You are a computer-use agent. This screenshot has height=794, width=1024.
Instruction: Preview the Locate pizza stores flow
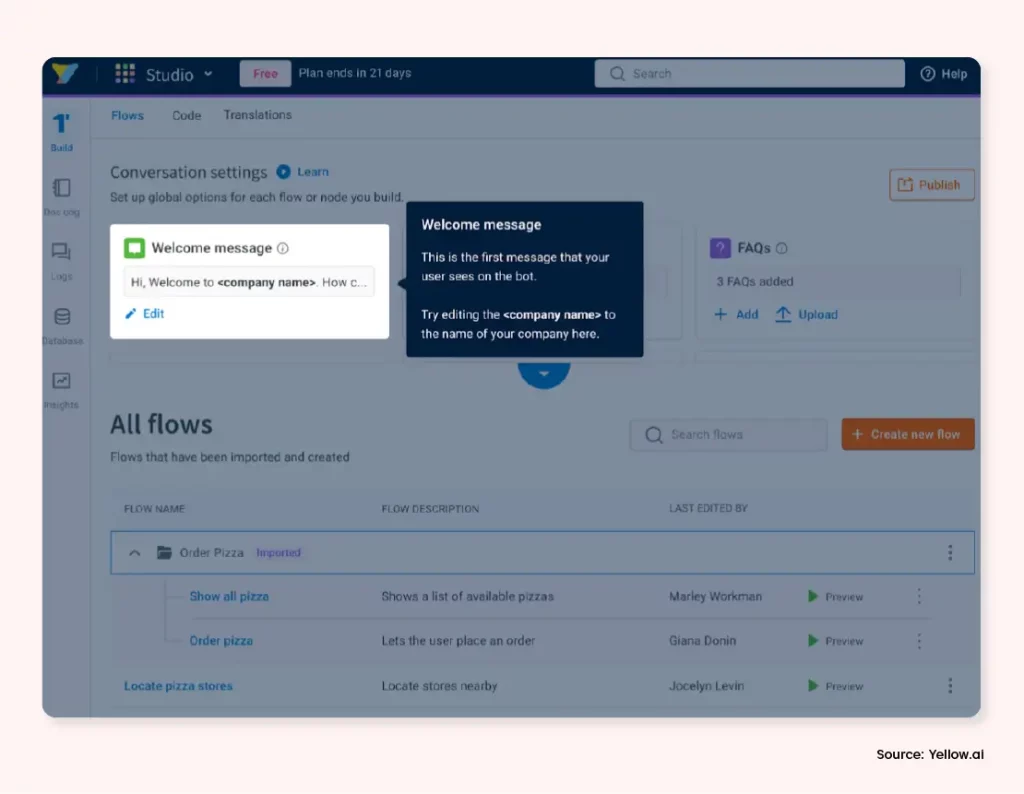coord(835,686)
